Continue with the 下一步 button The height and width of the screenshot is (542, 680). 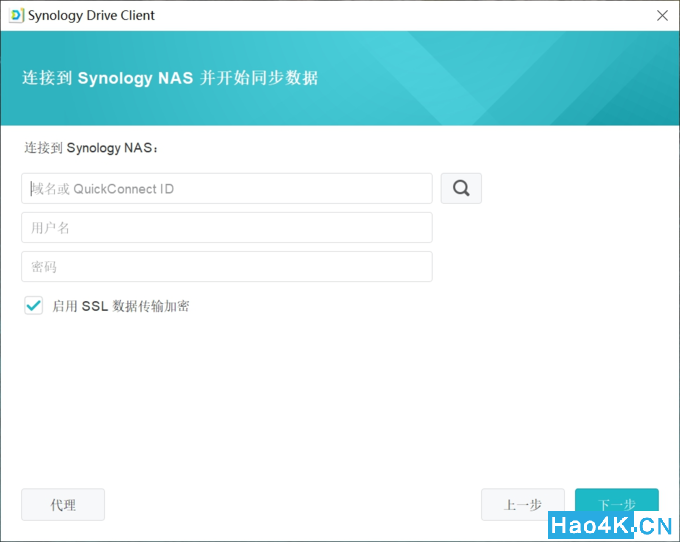point(616,503)
